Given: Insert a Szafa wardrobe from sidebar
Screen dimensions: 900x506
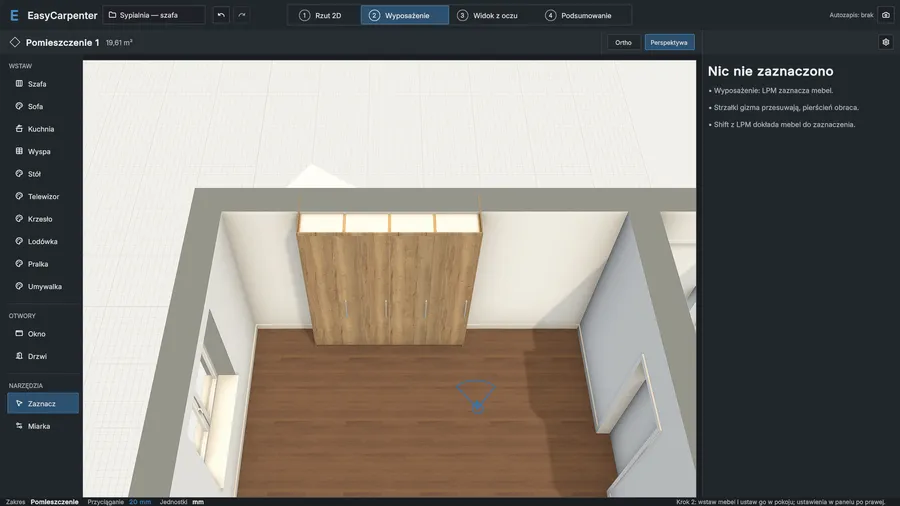Looking at the screenshot, I should 42,84.
